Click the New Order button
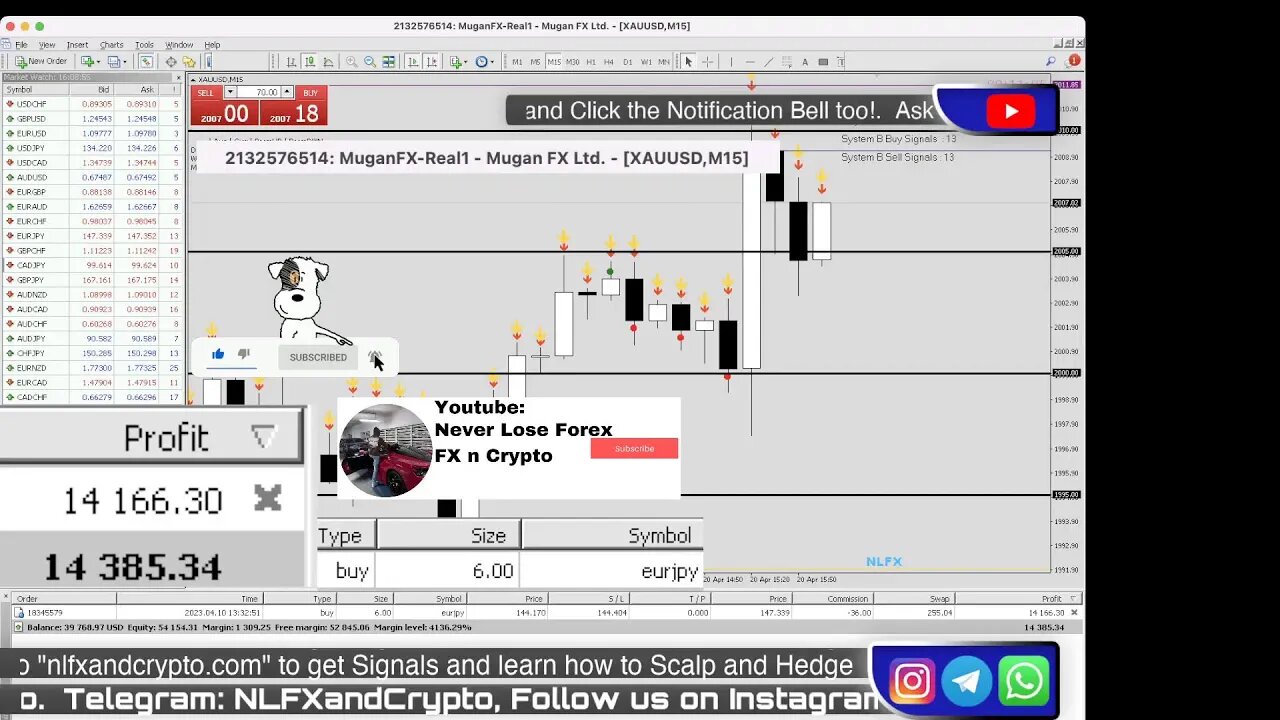This screenshot has width=1280, height=720. tap(41, 61)
